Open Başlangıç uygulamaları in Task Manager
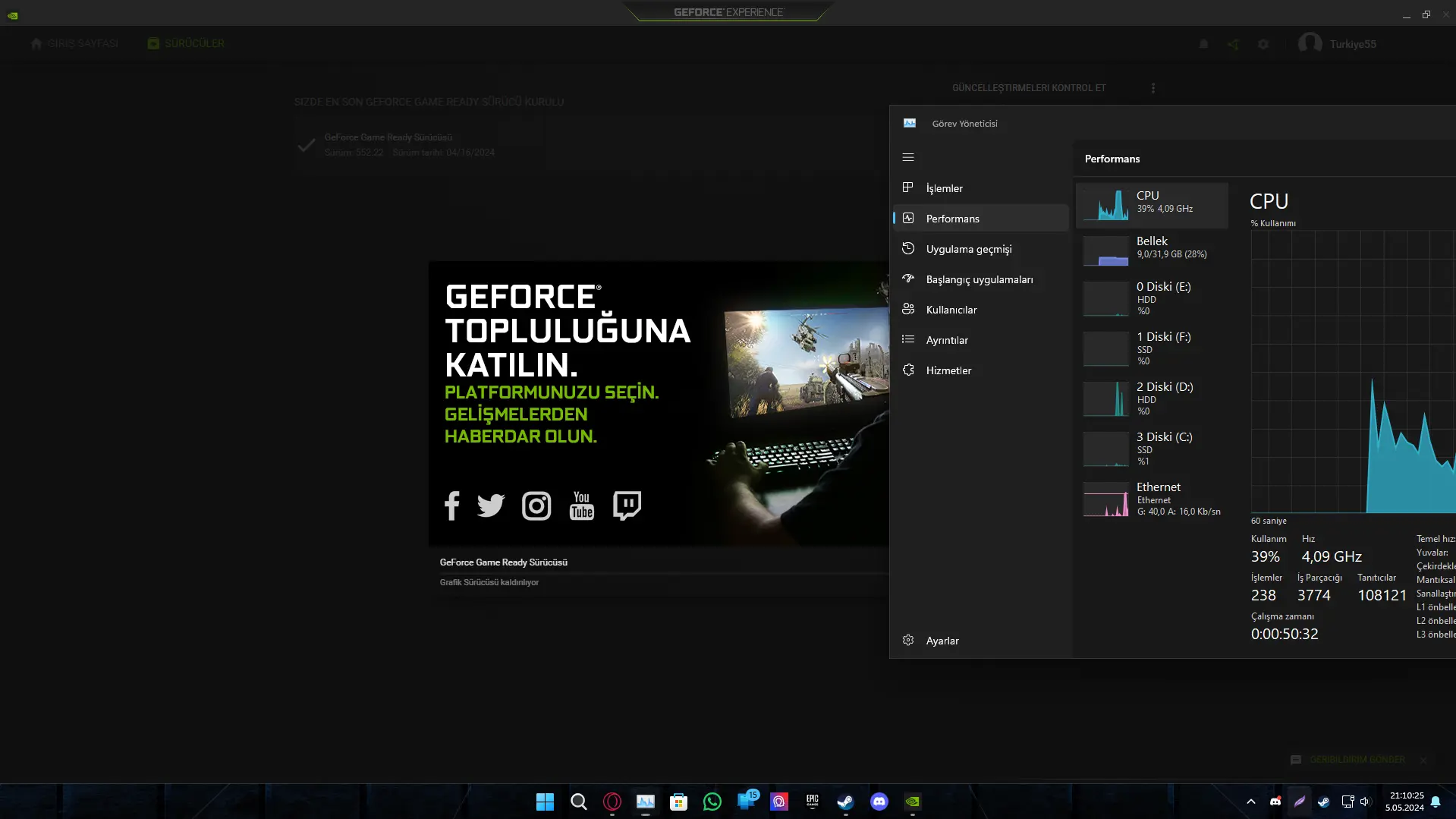This screenshot has width=1456, height=819. (981, 279)
